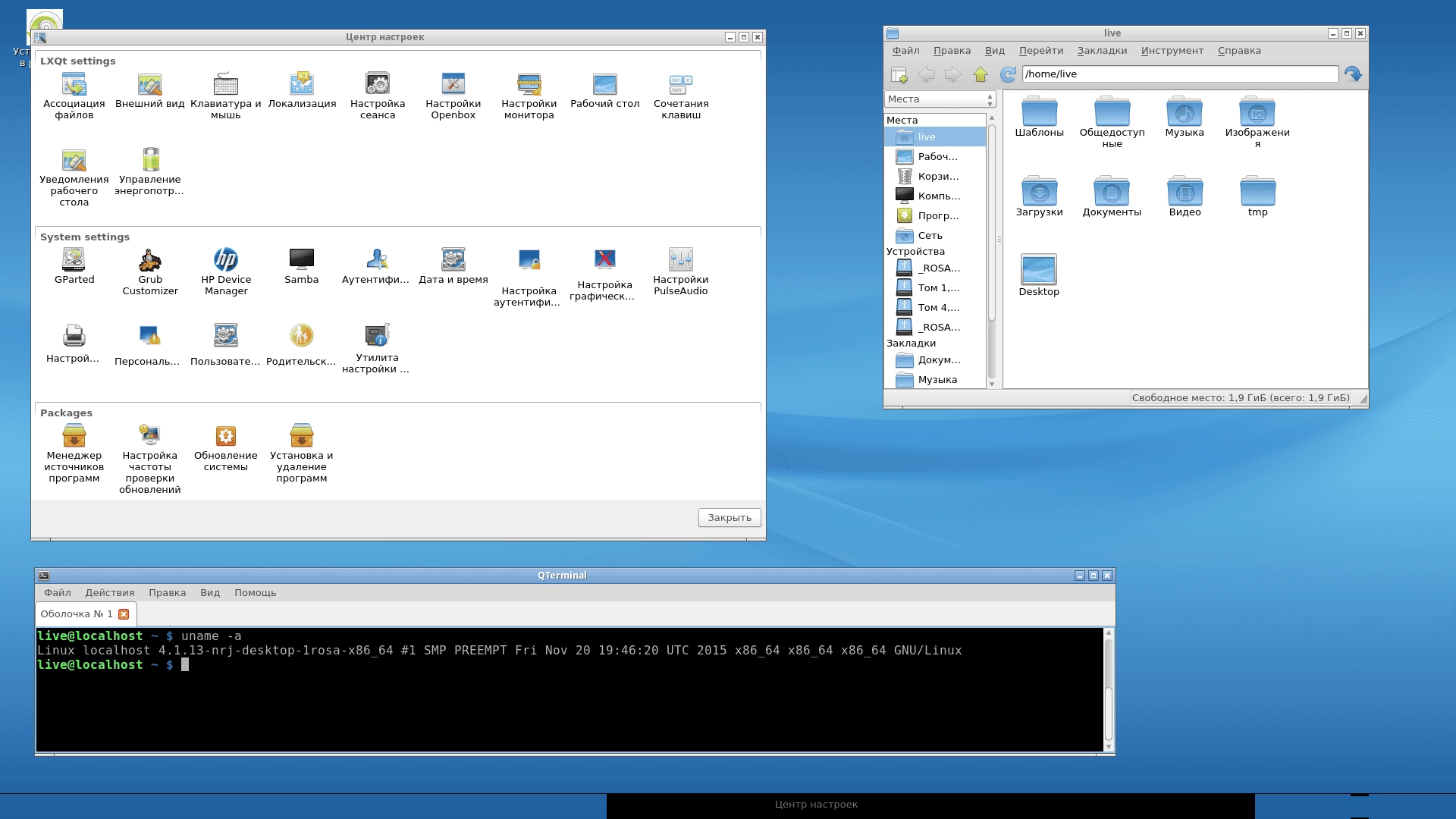Select the Оболочка № 1 terminal tab
Image resolution: width=1456 pixels, height=819 pixels.
[x=77, y=614]
